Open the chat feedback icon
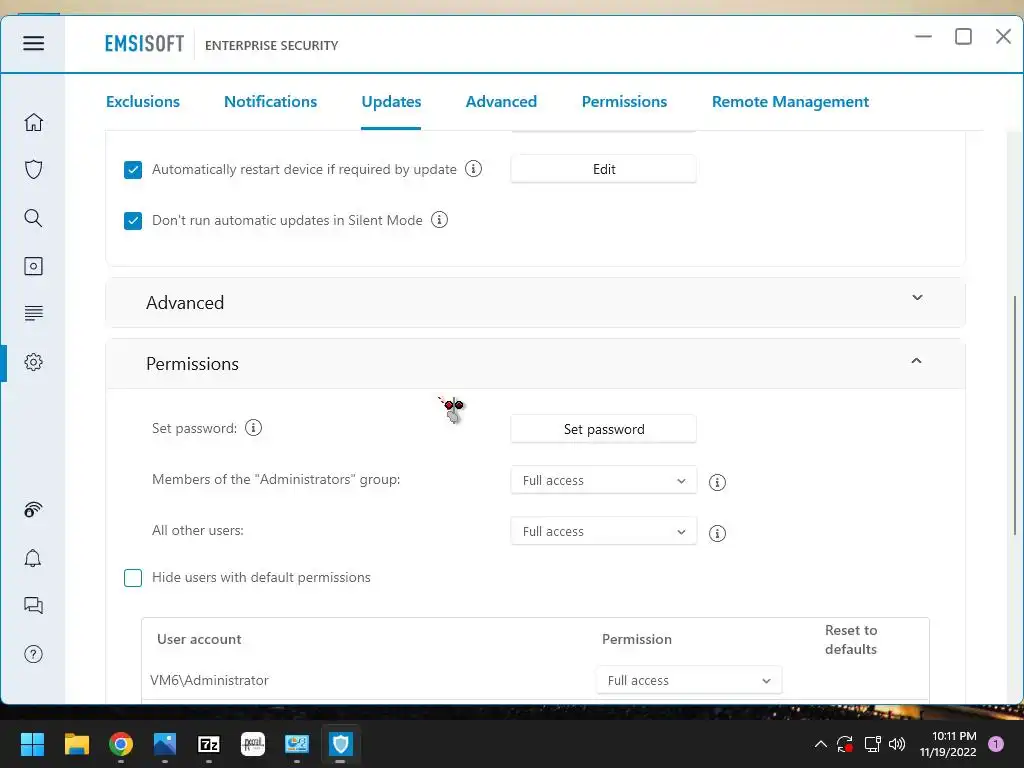The height and width of the screenshot is (768, 1024). (x=33, y=605)
